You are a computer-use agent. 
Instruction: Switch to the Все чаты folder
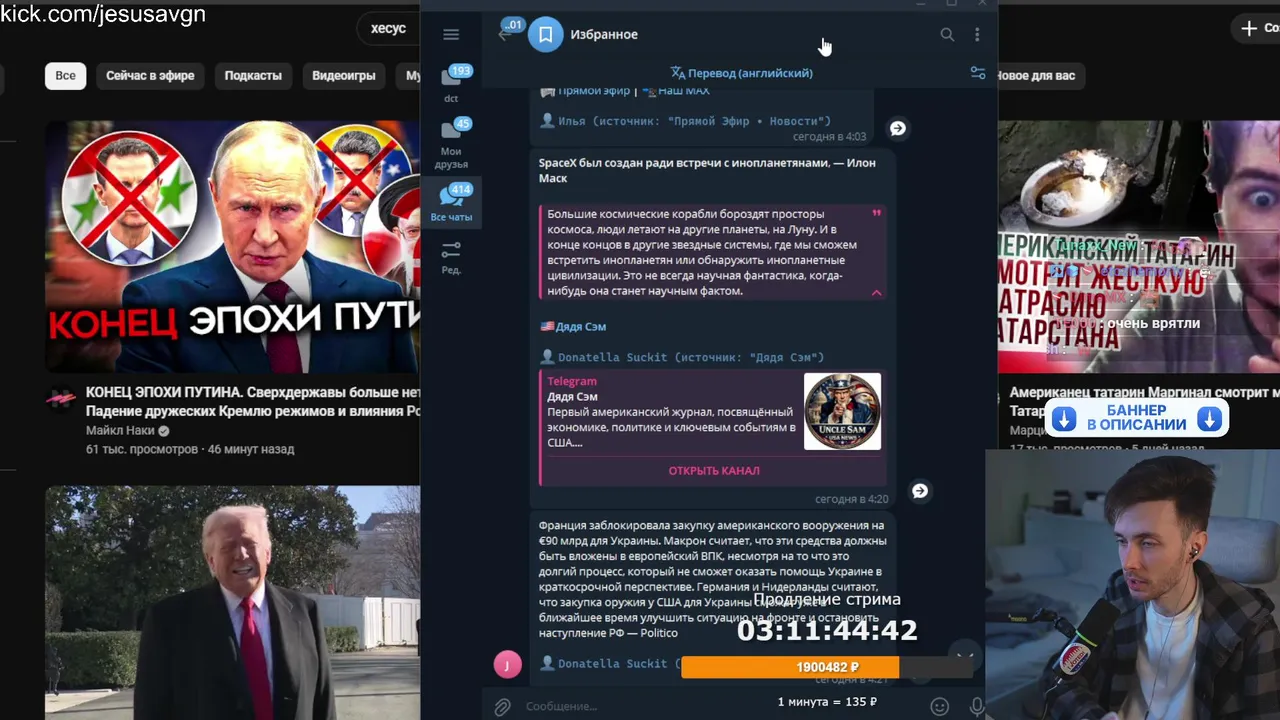click(x=451, y=201)
